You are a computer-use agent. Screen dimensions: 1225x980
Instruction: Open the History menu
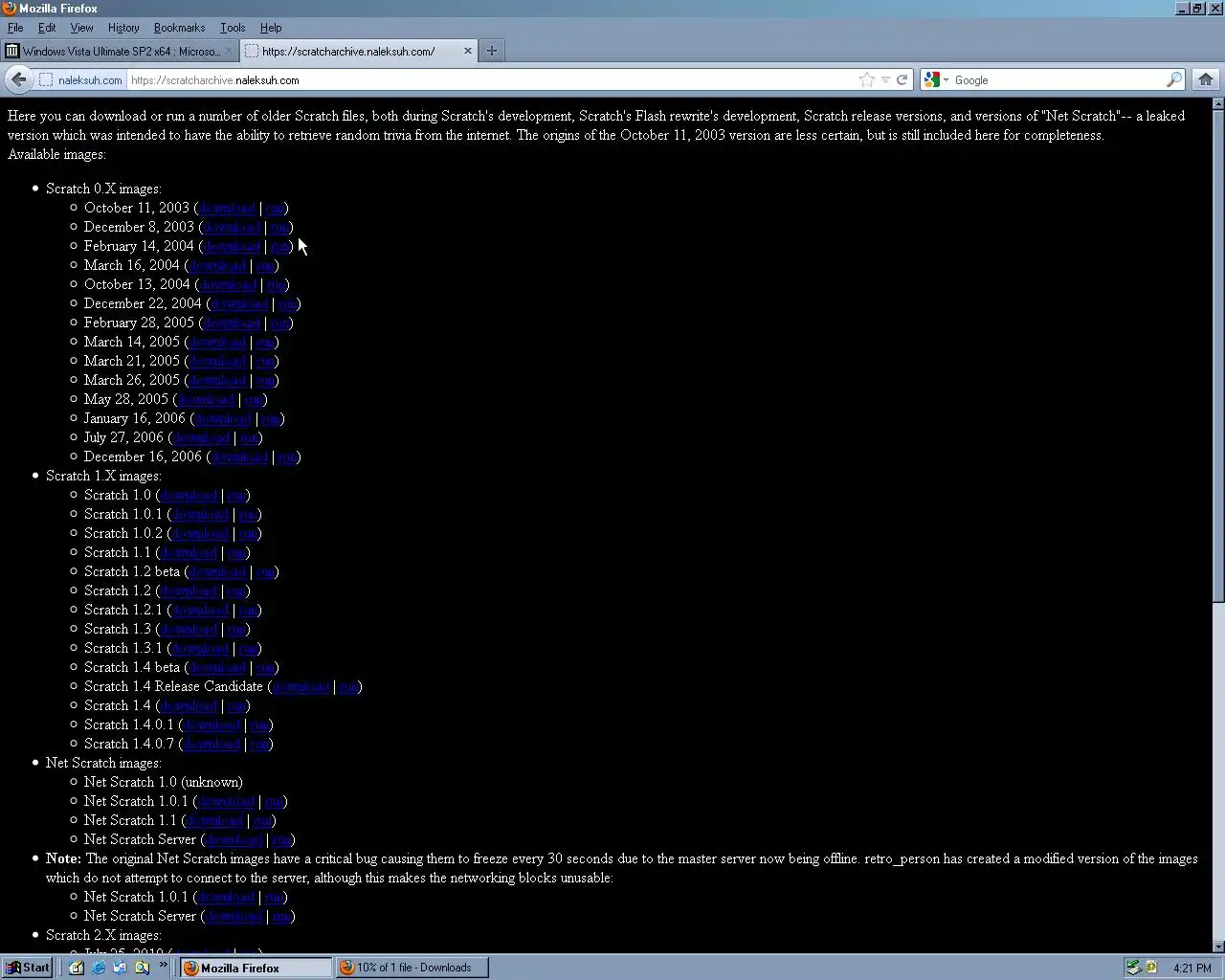click(123, 28)
